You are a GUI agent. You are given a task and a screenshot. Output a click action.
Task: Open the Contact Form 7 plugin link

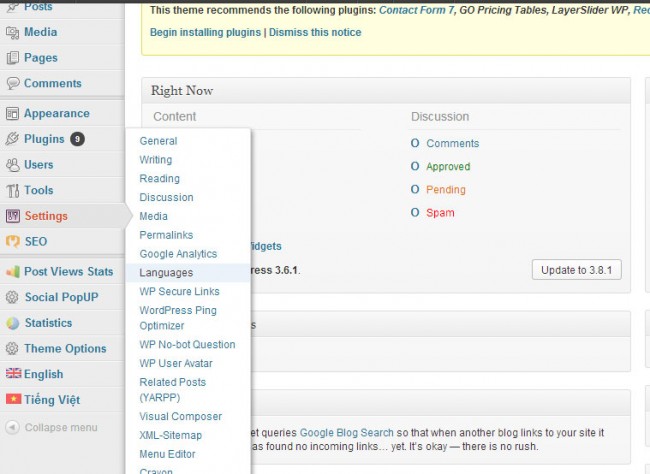417,10
